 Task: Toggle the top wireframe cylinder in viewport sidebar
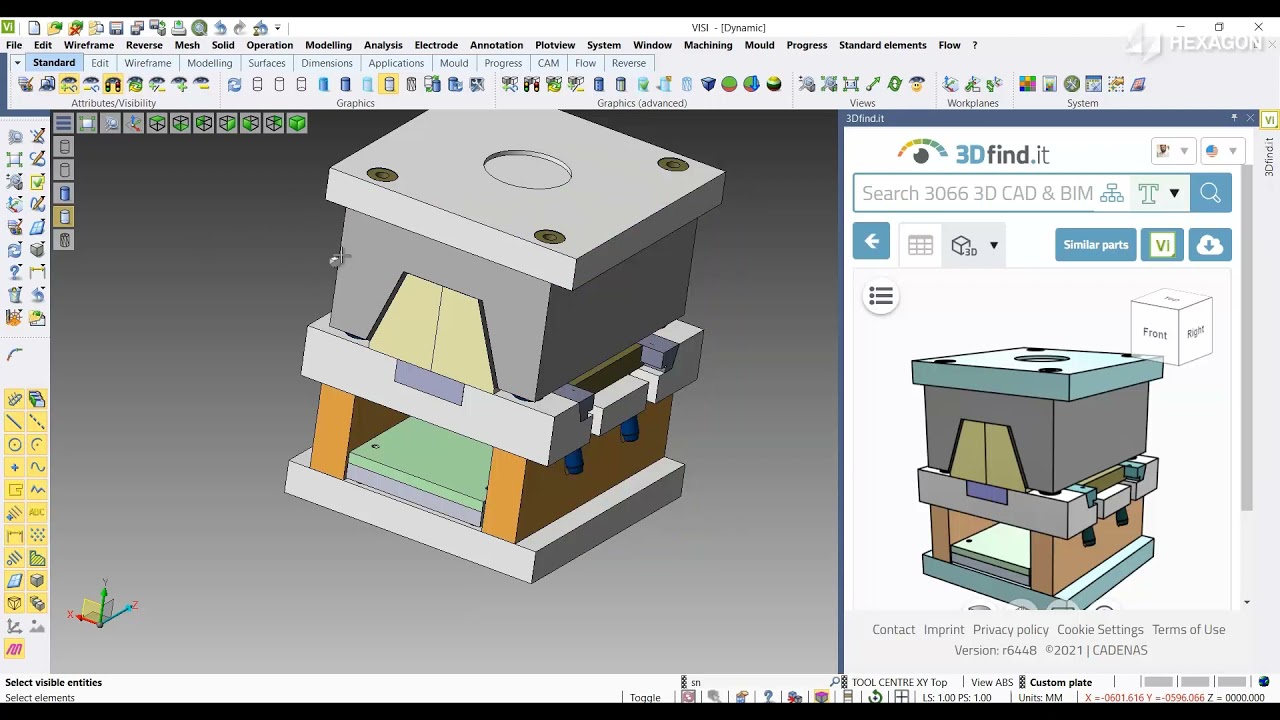65,147
